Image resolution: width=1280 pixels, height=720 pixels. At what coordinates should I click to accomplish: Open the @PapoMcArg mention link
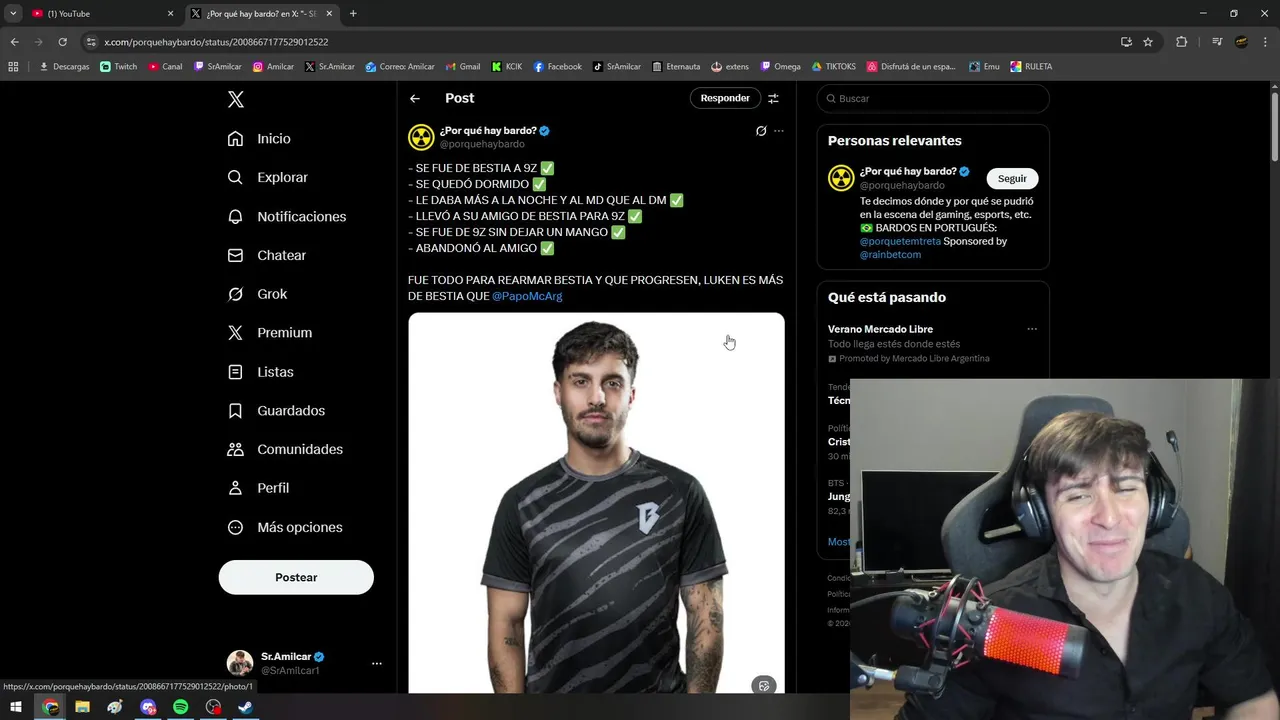click(527, 296)
